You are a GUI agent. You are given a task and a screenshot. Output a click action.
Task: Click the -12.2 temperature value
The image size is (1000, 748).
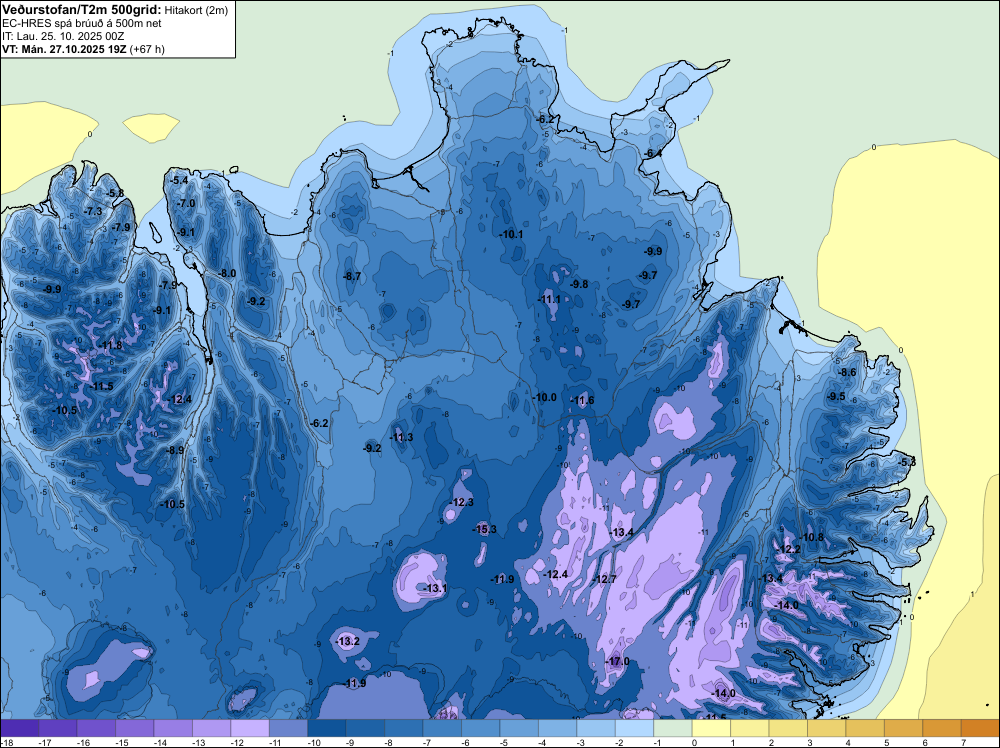pyautogui.click(x=788, y=549)
